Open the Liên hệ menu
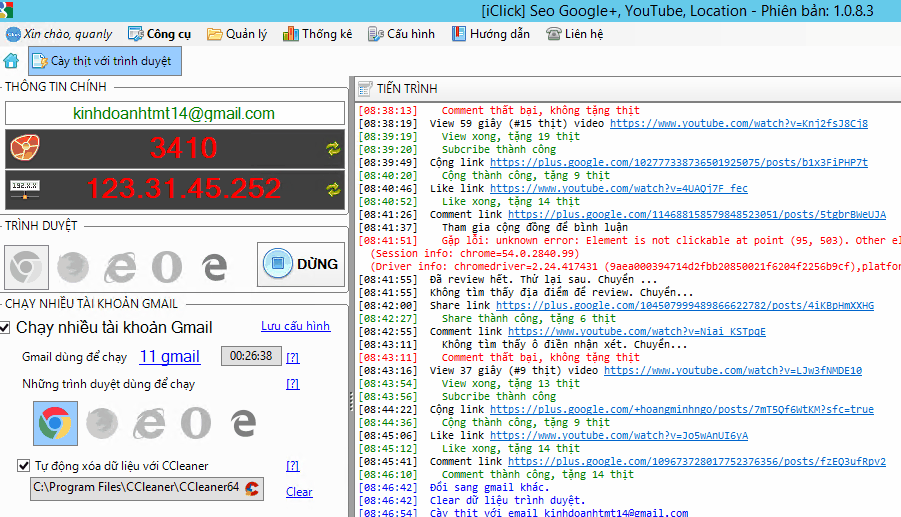Screen dimensions: 901x517 [575, 34]
